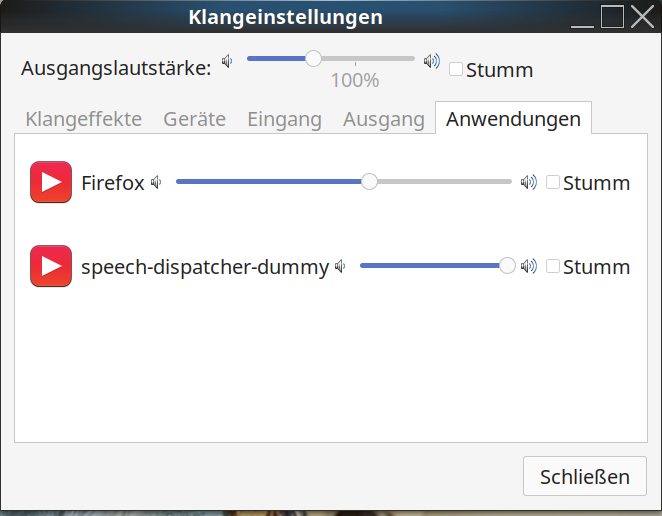Click speech-dispatcher-dummy low volume speaker icon
The height and width of the screenshot is (516, 662).
click(x=341, y=266)
